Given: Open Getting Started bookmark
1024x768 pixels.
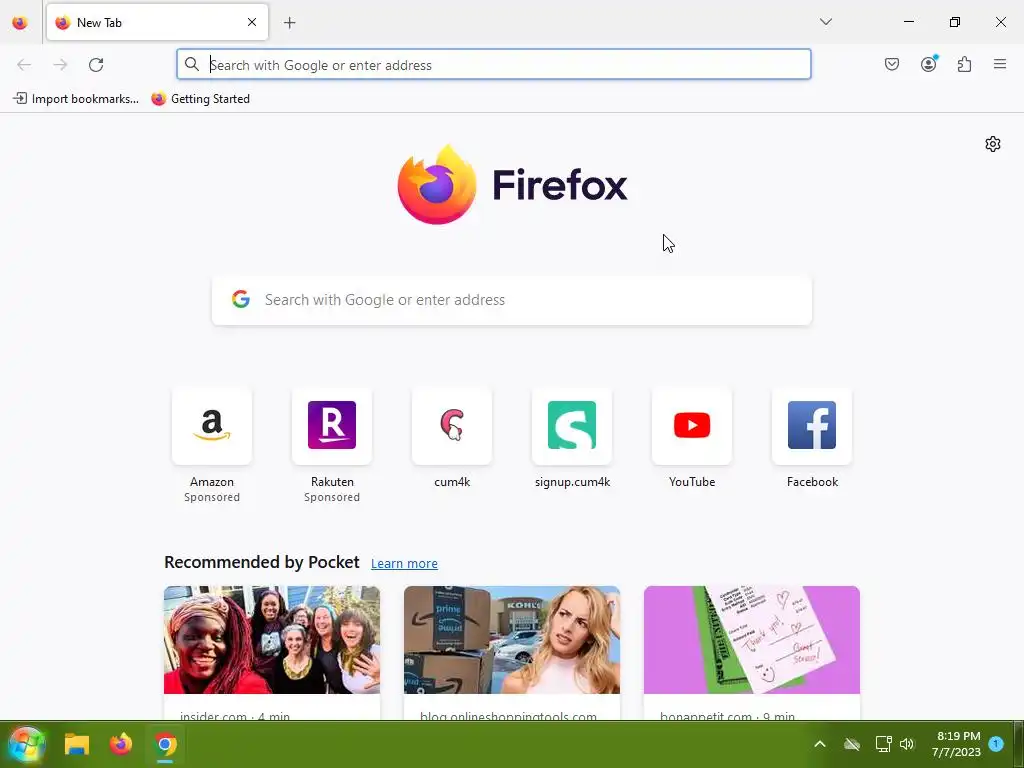Looking at the screenshot, I should point(200,99).
